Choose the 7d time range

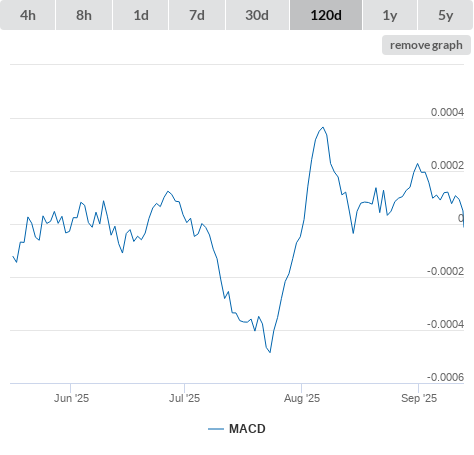pos(197,15)
